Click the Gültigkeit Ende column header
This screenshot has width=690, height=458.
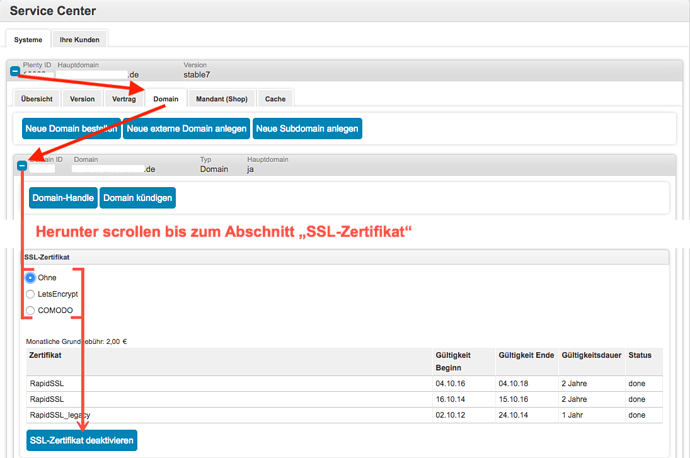pos(527,362)
